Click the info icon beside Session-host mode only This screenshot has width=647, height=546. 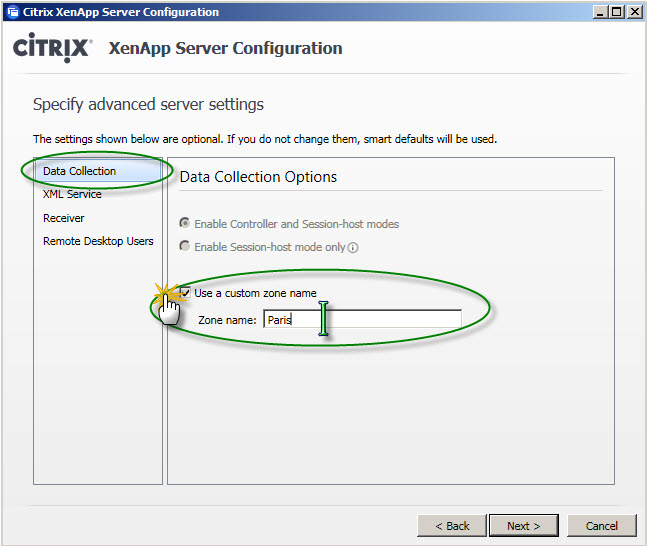pos(353,248)
